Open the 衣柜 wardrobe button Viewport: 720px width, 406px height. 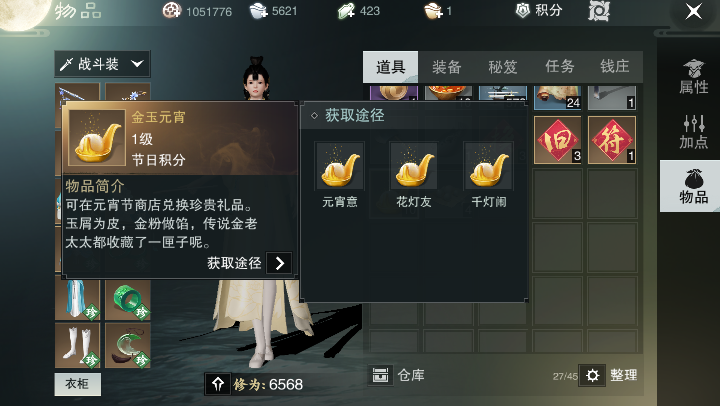(x=77, y=384)
